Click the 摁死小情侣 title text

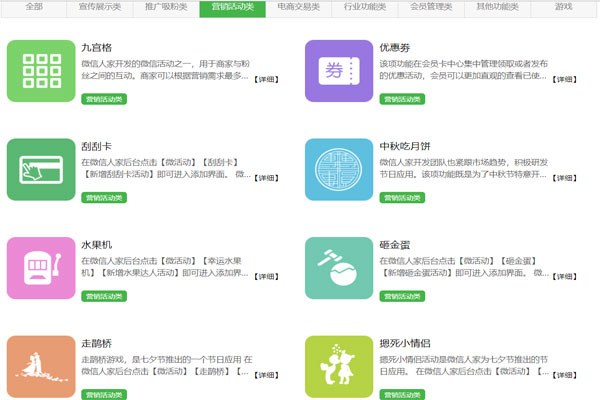tap(405, 343)
